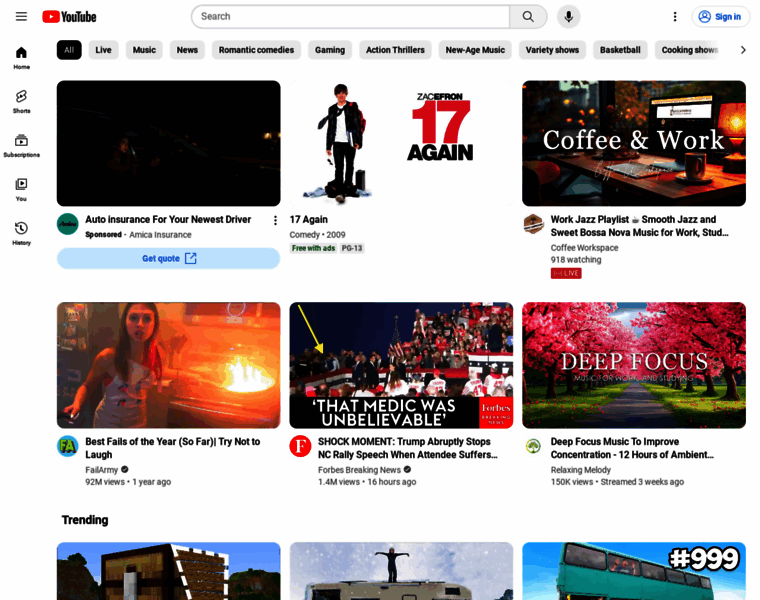Select the Music category chip
Image resolution: width=760 pixels, height=600 pixels.
coord(144,50)
